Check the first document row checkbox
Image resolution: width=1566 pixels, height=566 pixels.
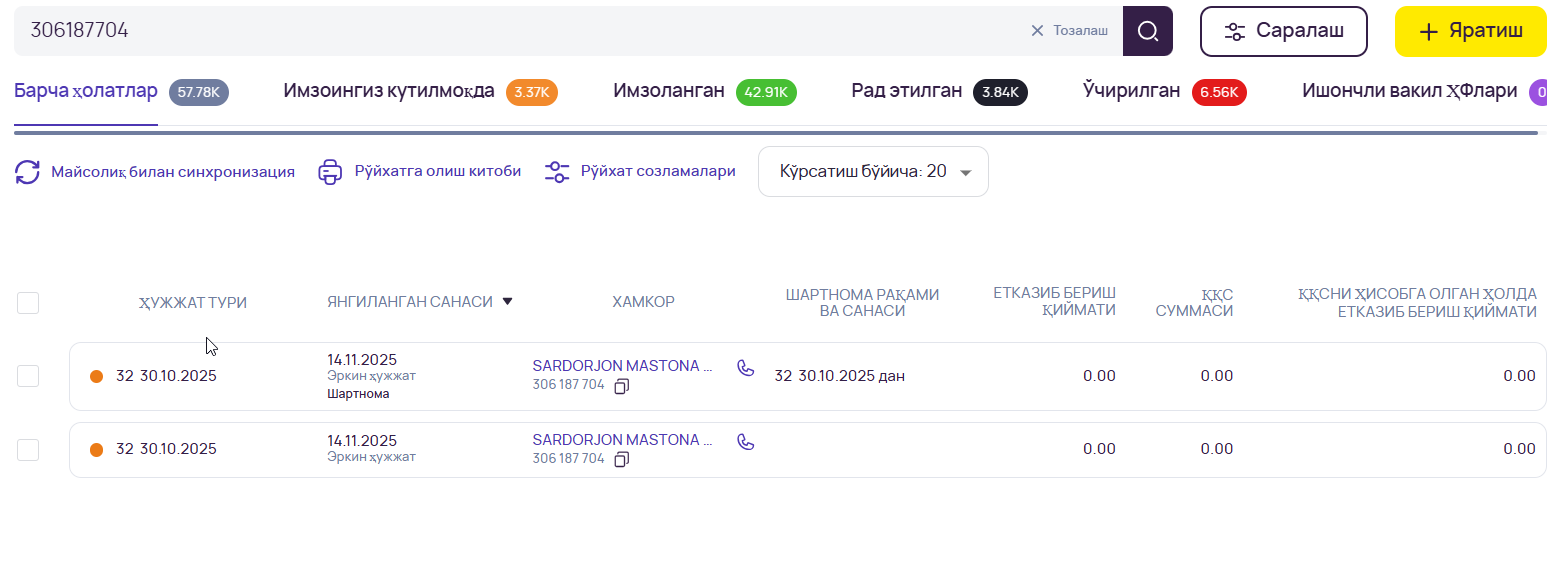[28, 376]
